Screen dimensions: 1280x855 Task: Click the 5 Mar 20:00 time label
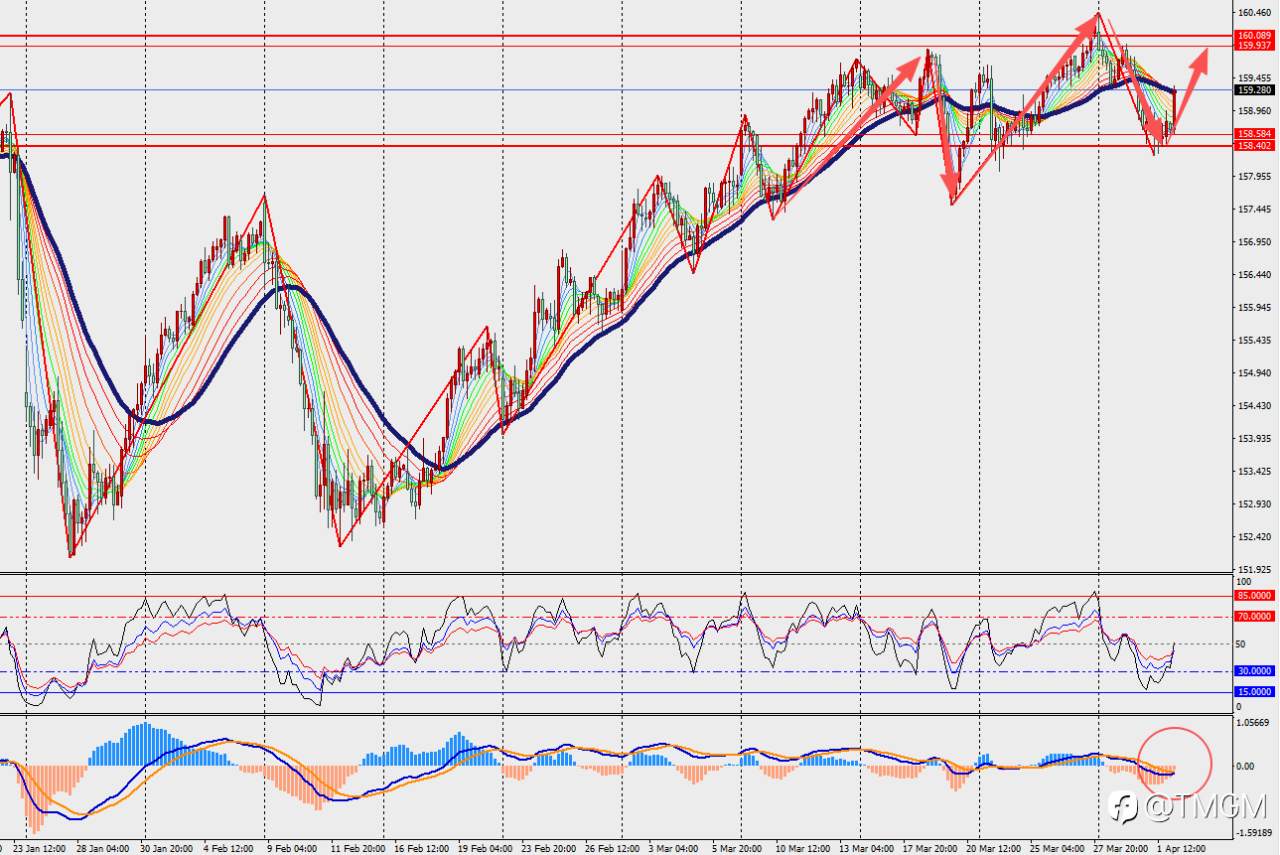click(737, 848)
